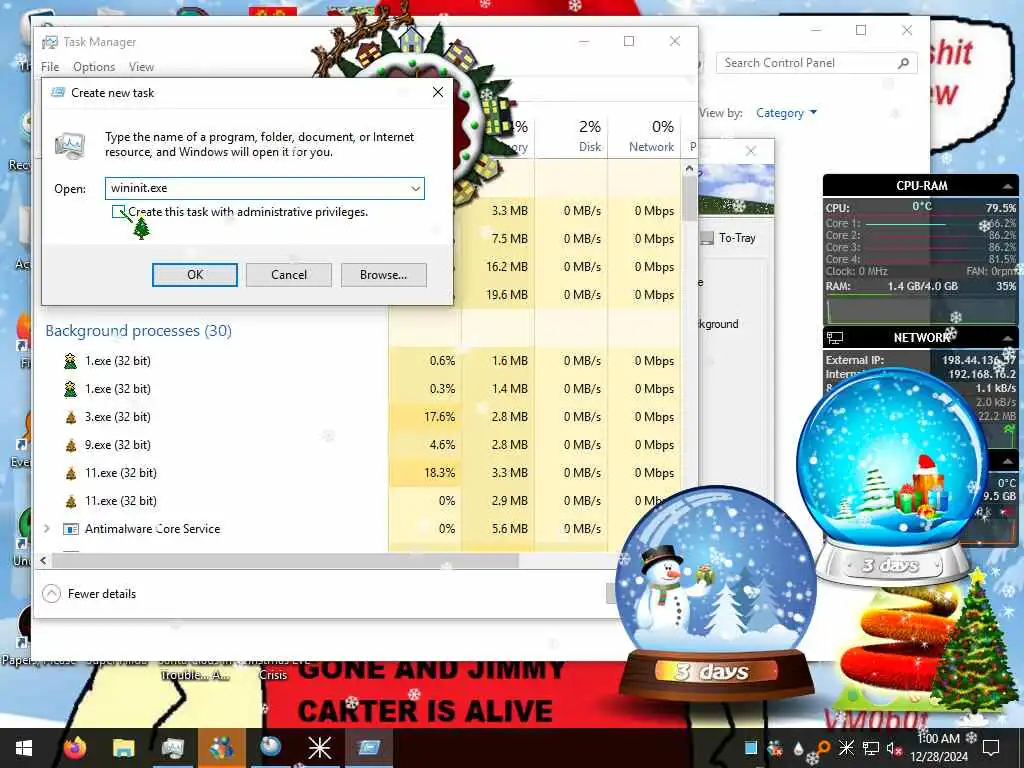Image resolution: width=1024 pixels, height=768 pixels.
Task: Click the Background processes (30) heading
Action: click(x=138, y=331)
